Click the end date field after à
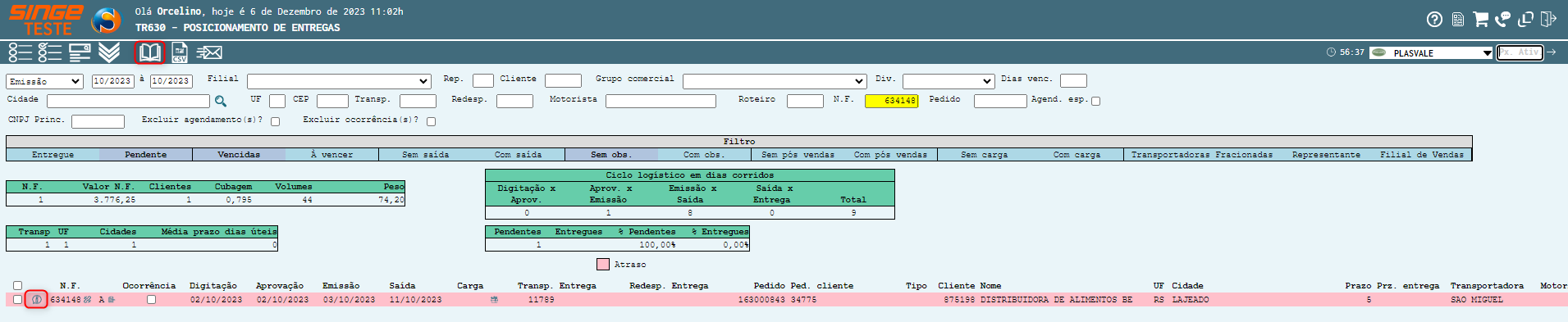This screenshot has width=1568, height=322. pyautogui.click(x=171, y=81)
